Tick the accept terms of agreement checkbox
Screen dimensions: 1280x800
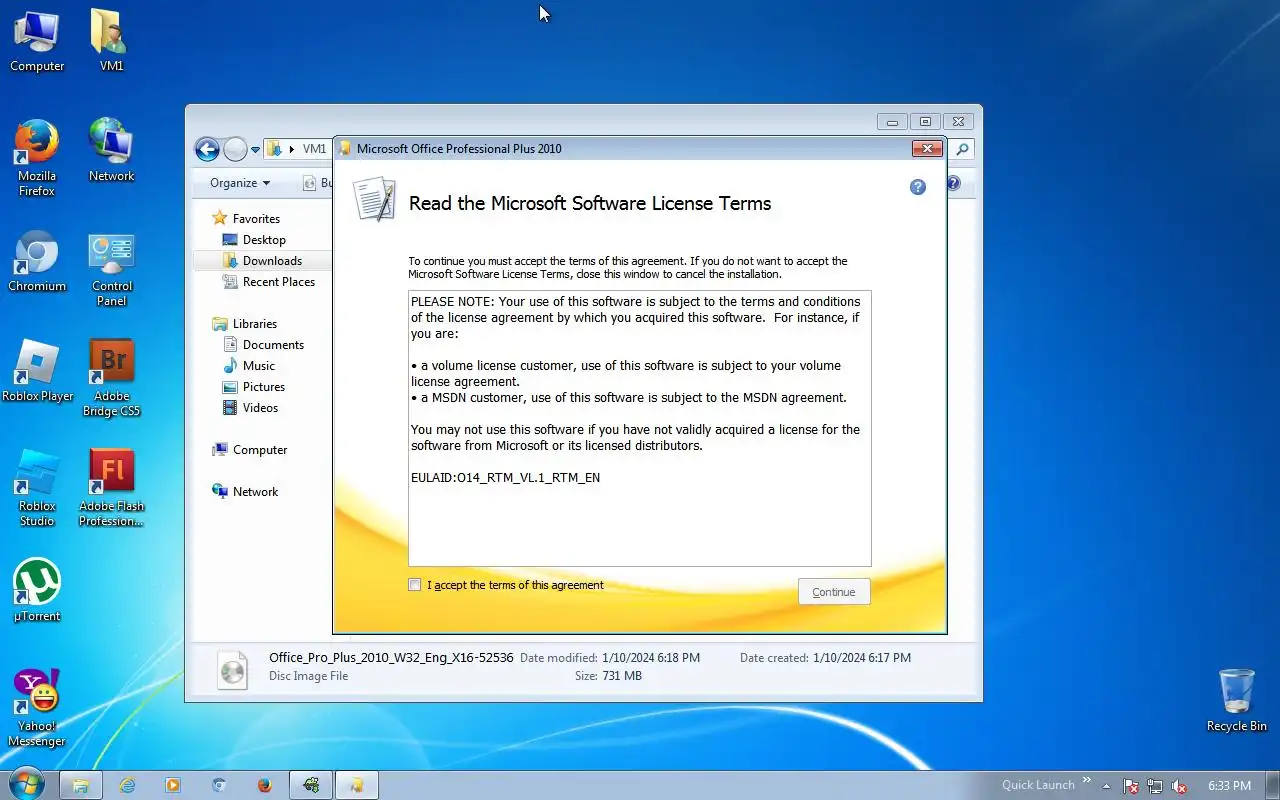tap(414, 585)
